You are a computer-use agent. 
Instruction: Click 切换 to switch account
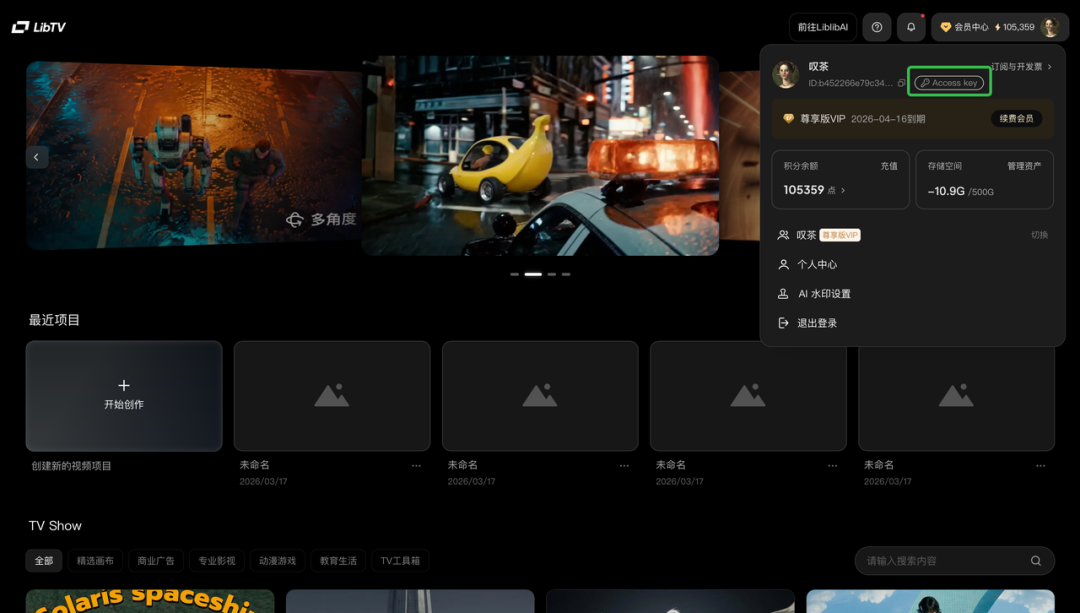point(1039,235)
